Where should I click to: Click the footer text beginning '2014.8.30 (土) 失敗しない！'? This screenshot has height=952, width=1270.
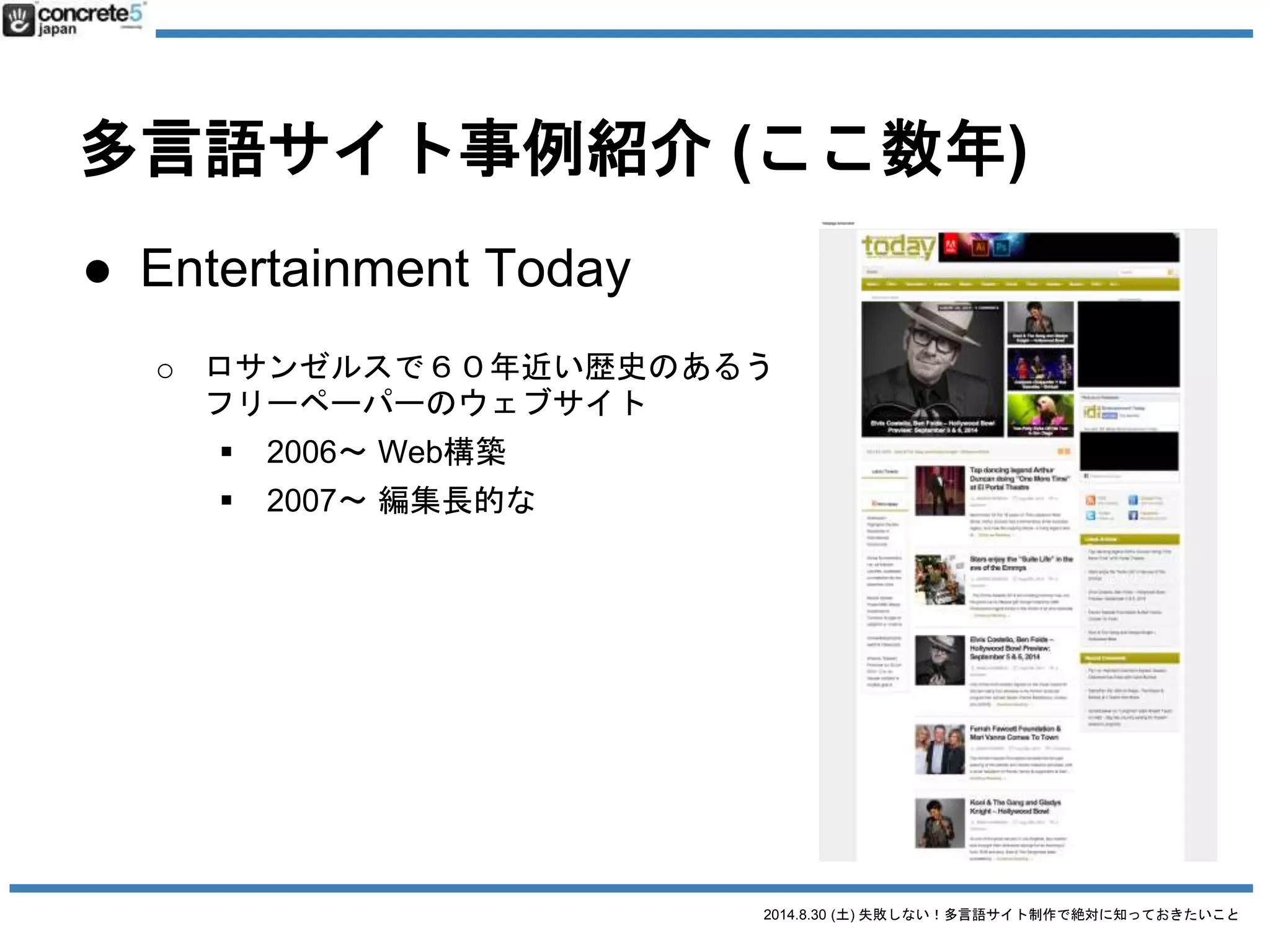coord(1001,915)
